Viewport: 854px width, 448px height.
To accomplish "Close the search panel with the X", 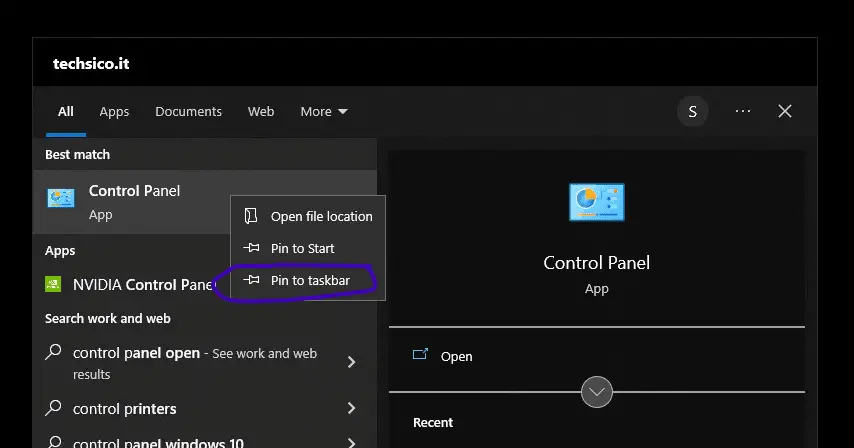I will pos(785,111).
